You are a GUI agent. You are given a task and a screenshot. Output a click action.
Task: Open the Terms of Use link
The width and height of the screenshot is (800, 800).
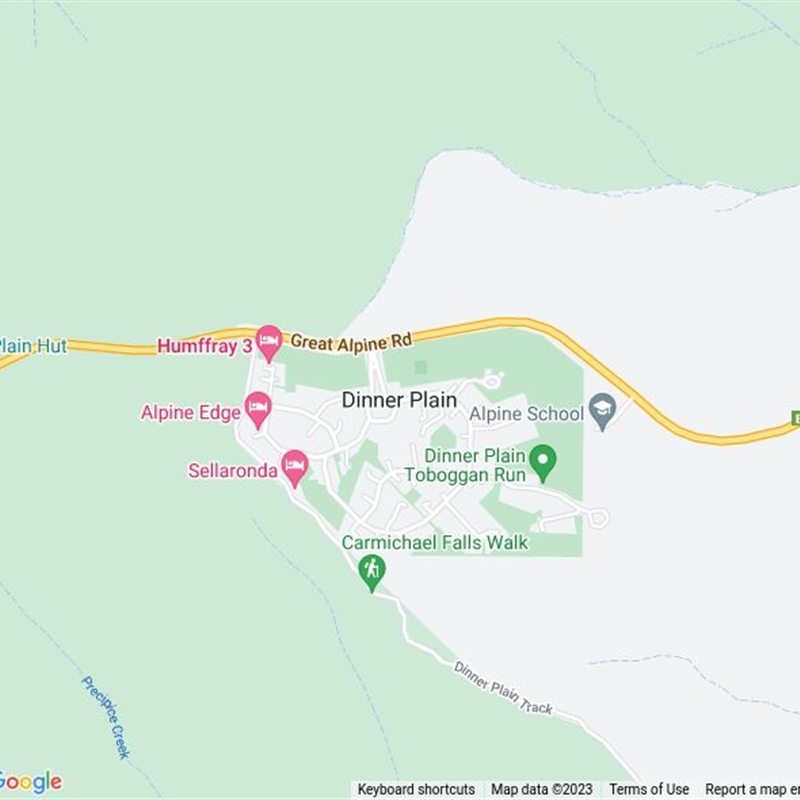click(648, 789)
